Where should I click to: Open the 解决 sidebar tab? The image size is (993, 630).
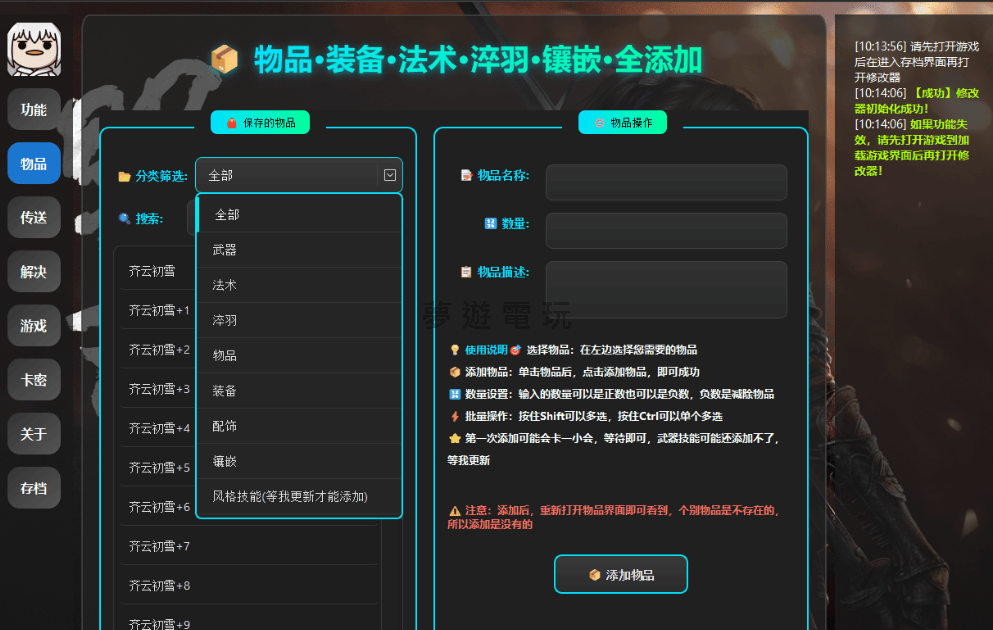click(34, 272)
